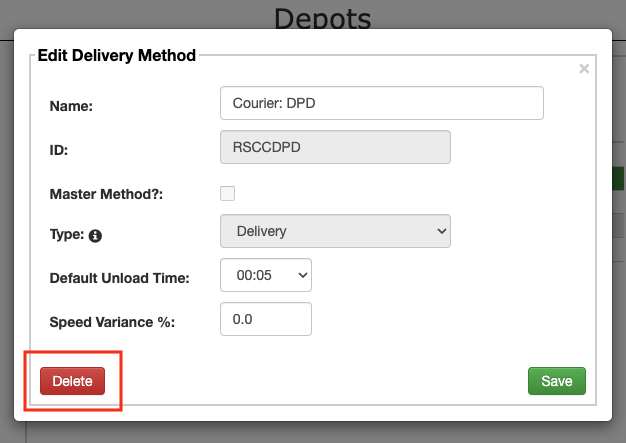Open the Default Unload Time dropdown

pos(266,275)
